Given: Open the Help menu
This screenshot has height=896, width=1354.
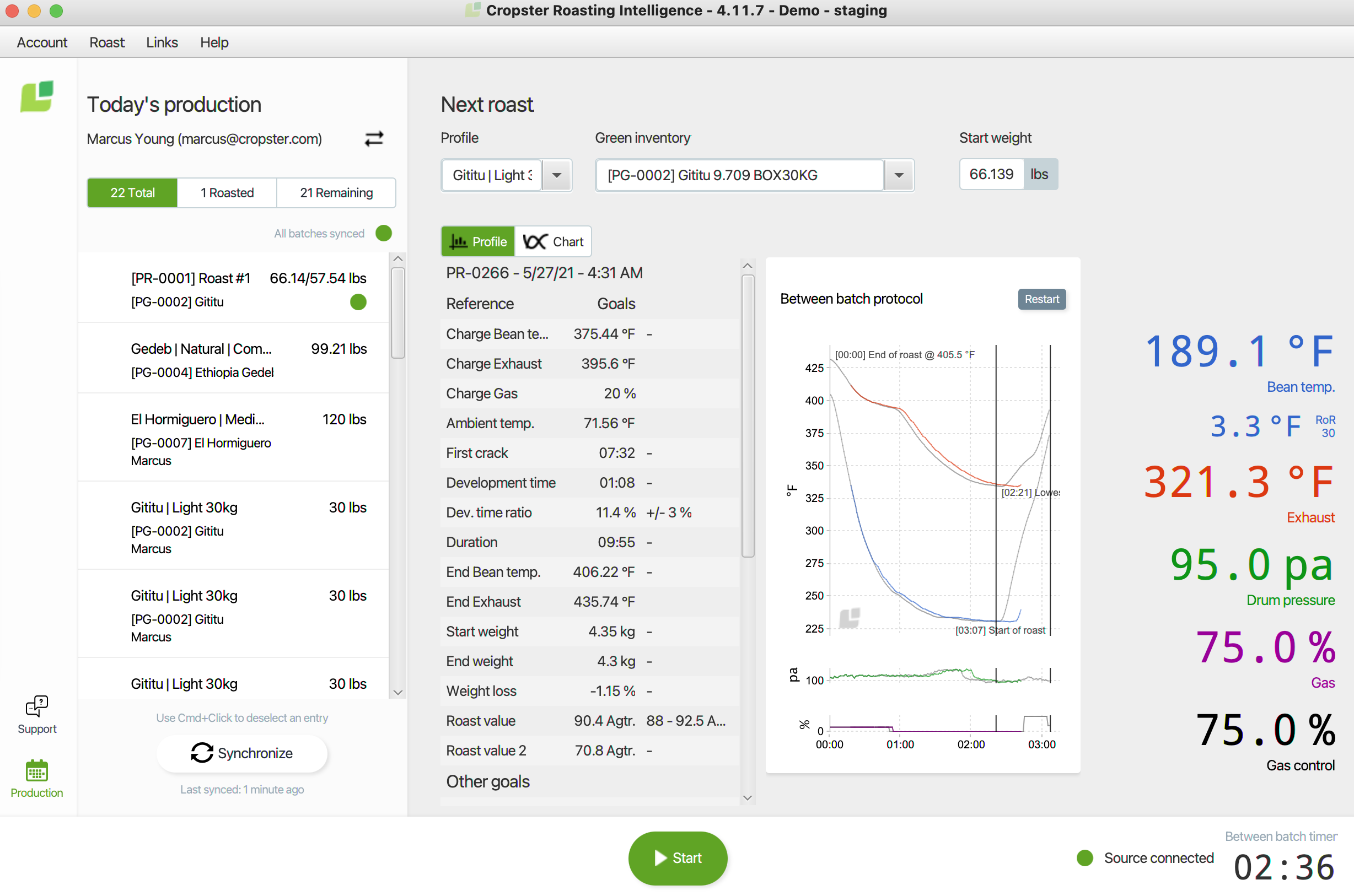Looking at the screenshot, I should [x=214, y=42].
